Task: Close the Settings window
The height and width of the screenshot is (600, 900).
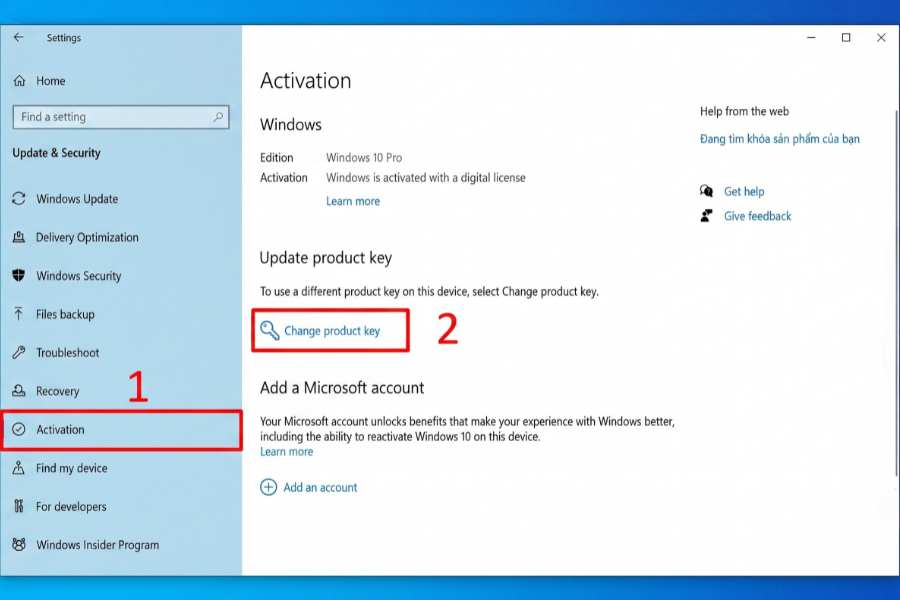Action: (x=881, y=37)
